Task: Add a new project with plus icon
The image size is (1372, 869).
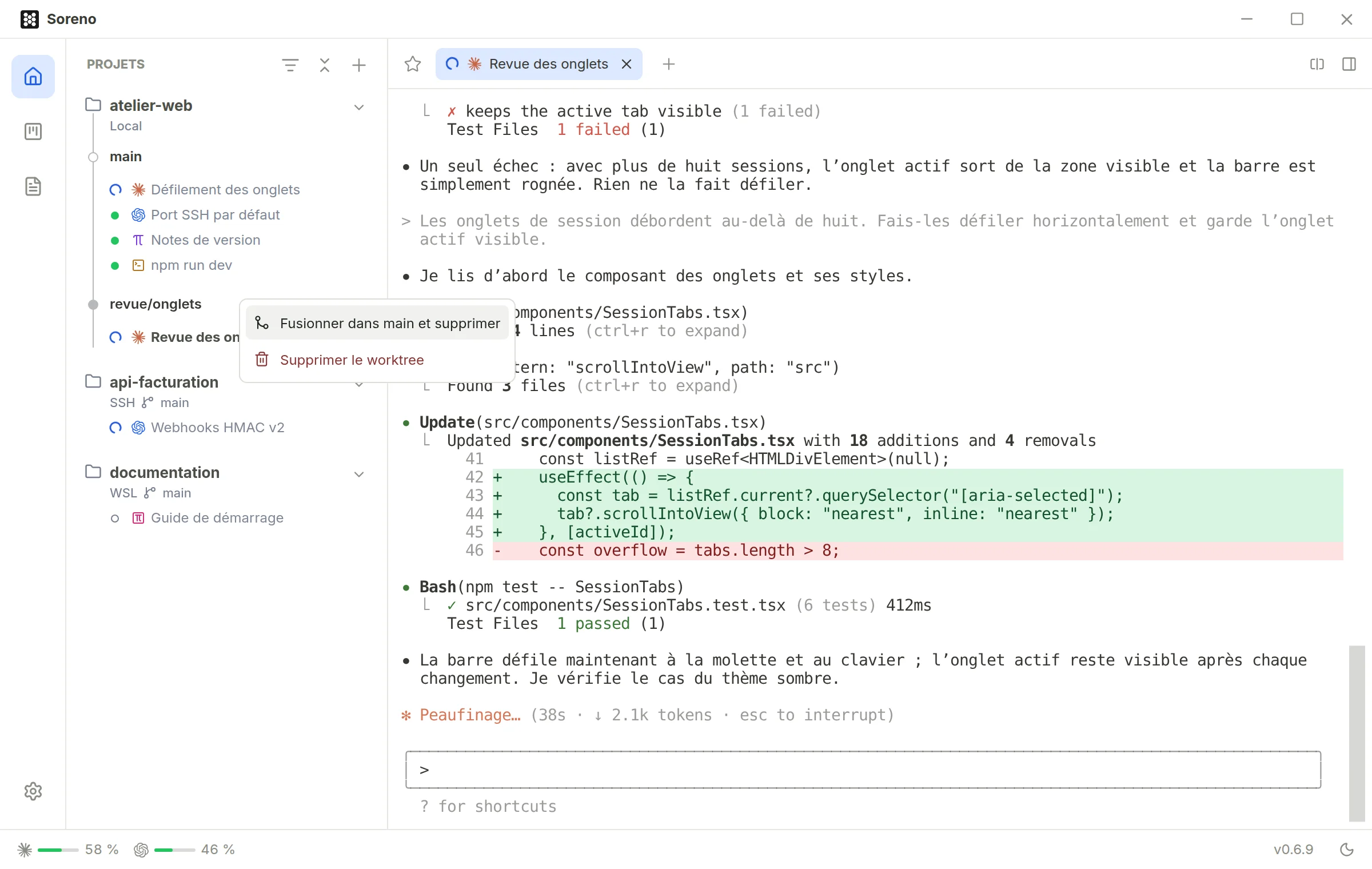Action: point(359,65)
